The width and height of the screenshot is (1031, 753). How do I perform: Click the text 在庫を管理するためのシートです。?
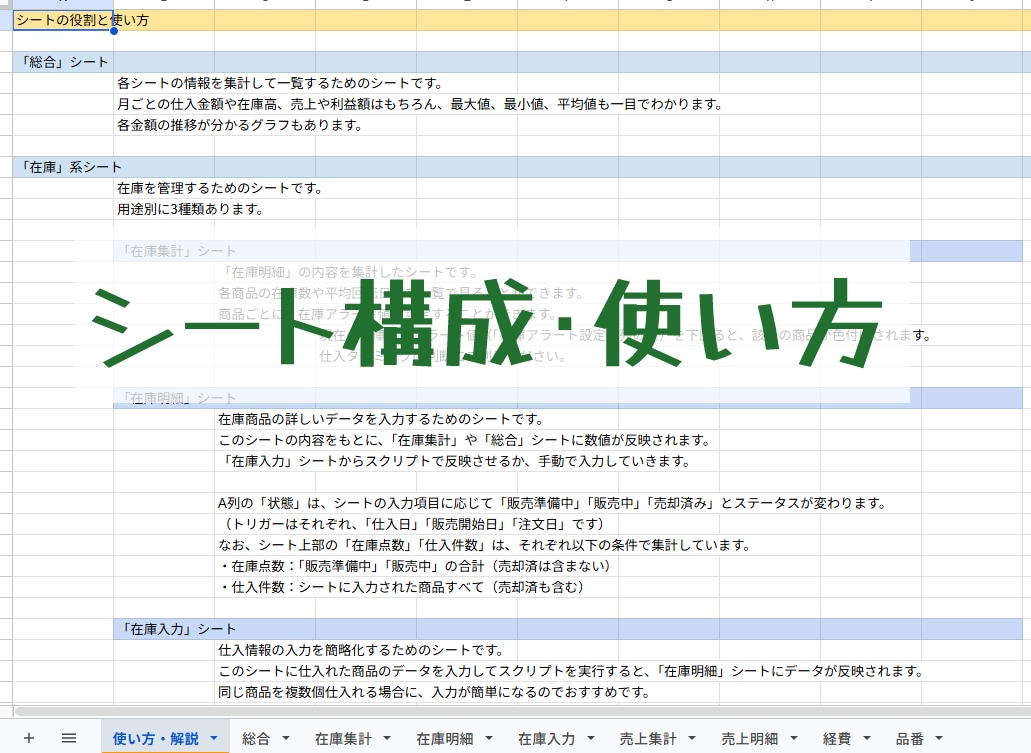tap(220, 188)
